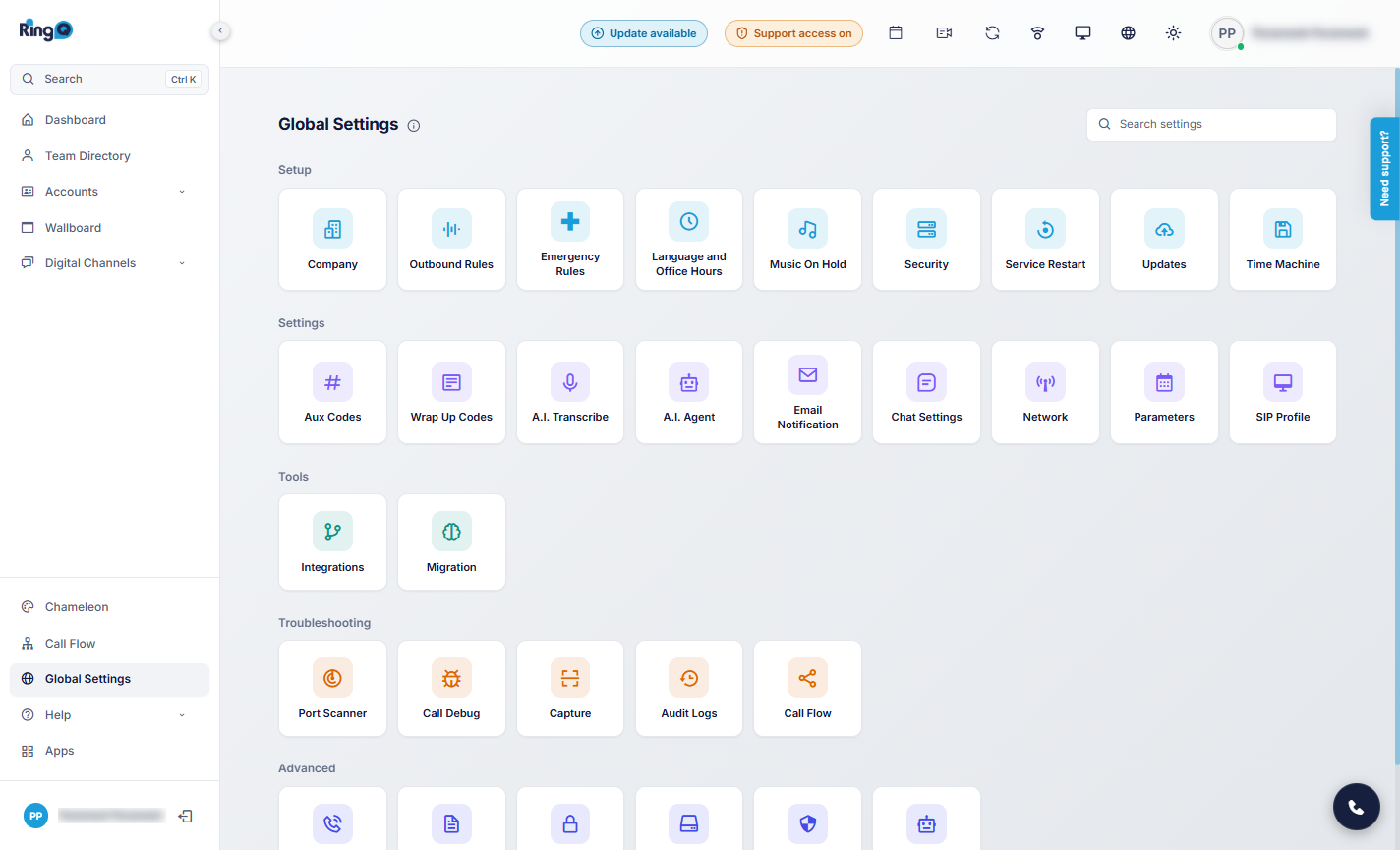Click the PP avatar in top bar

1227,33
